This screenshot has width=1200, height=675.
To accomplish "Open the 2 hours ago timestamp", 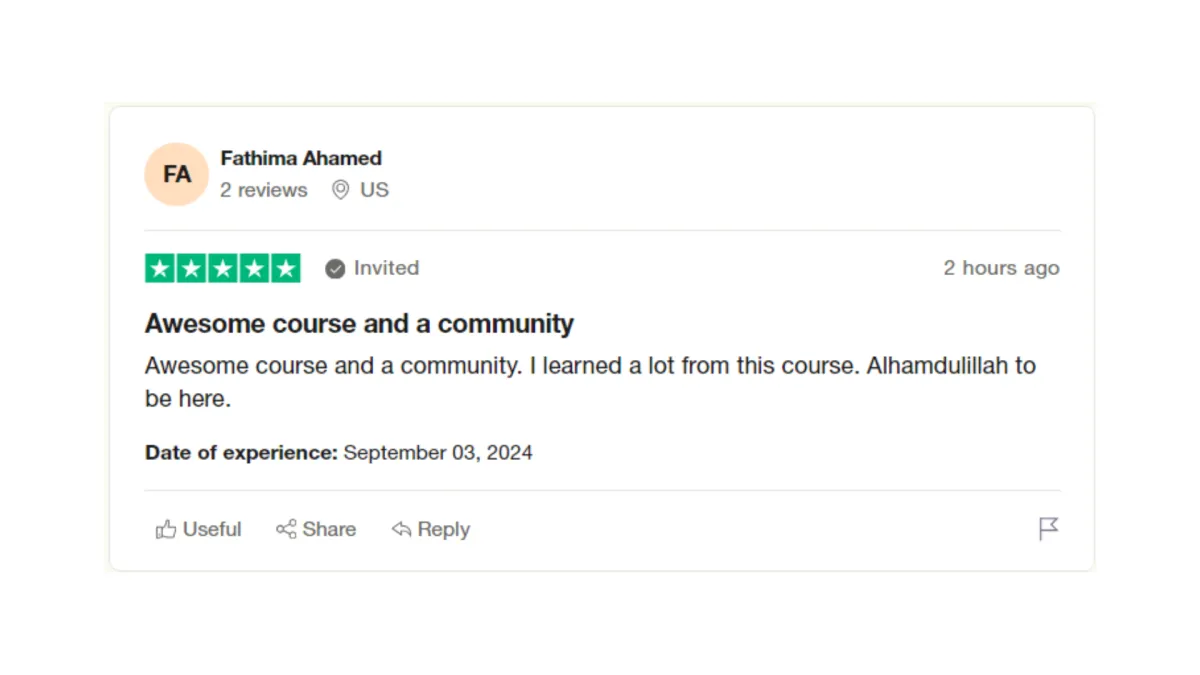I will point(1001,268).
